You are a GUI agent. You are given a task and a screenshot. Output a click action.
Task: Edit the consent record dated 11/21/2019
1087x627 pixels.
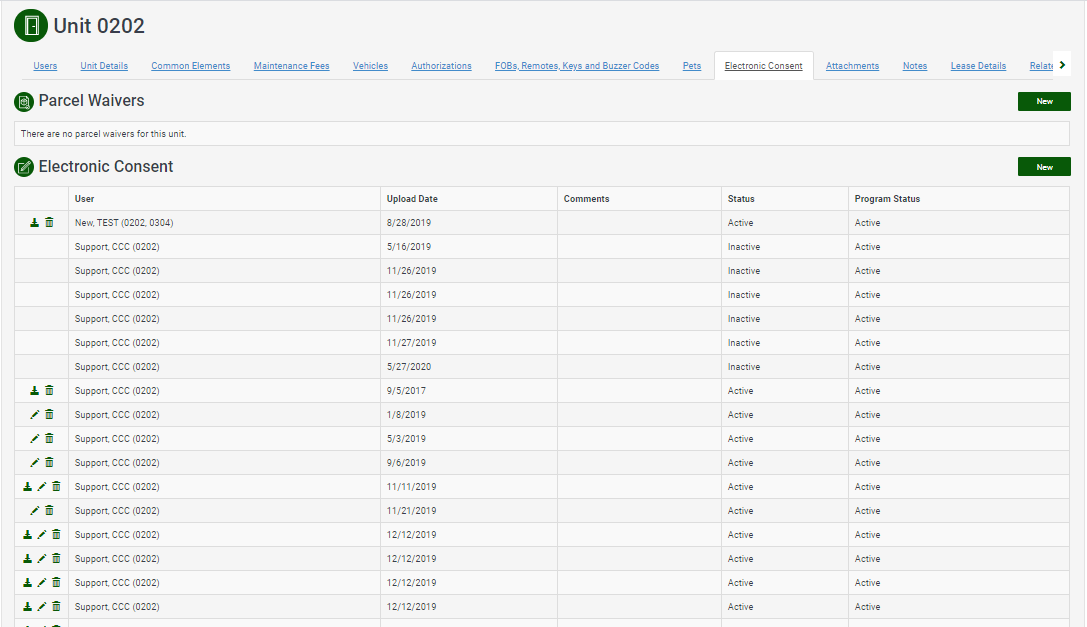click(x=34, y=511)
